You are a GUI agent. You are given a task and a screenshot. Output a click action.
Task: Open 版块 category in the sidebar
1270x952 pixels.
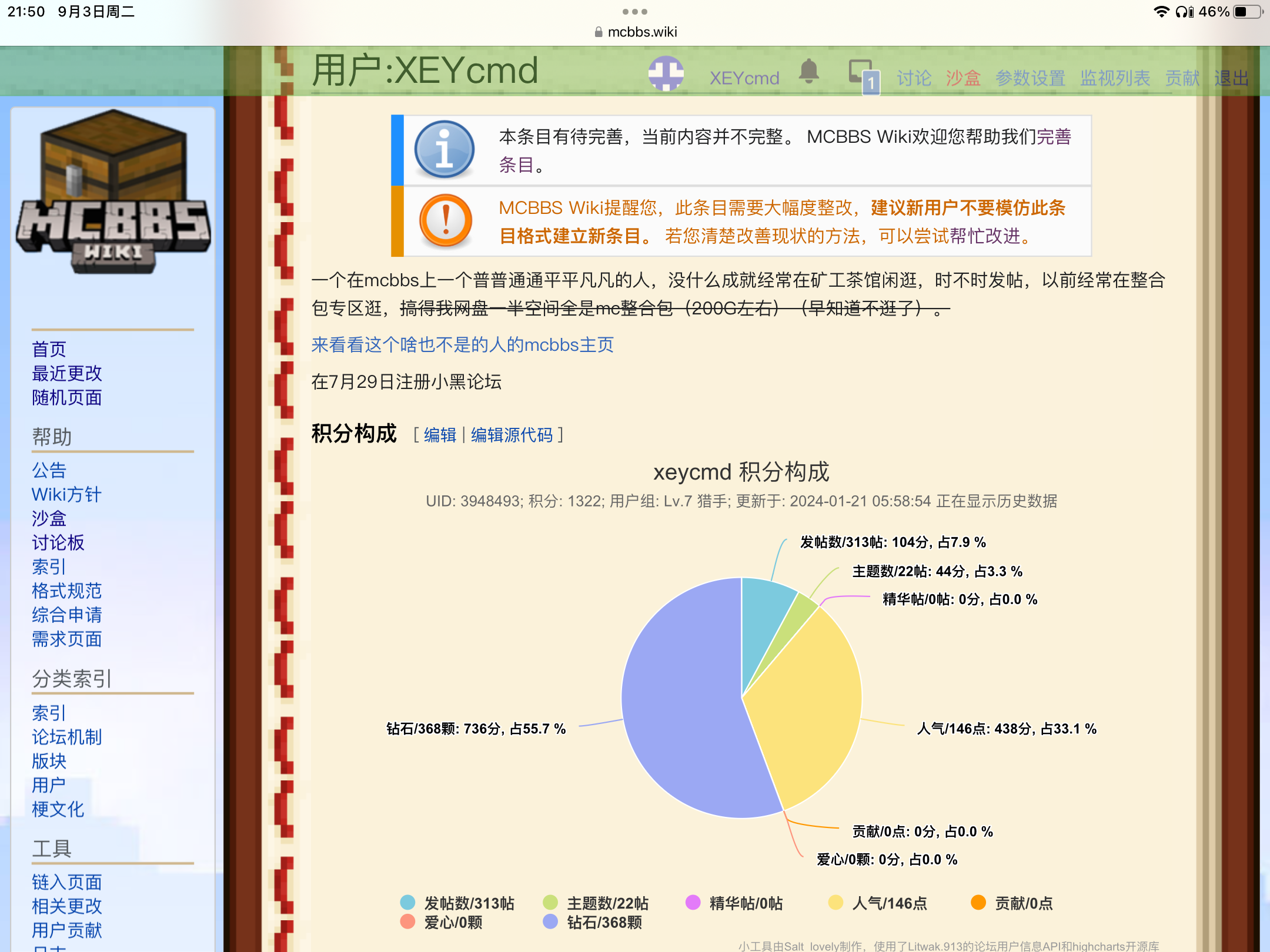click(49, 762)
